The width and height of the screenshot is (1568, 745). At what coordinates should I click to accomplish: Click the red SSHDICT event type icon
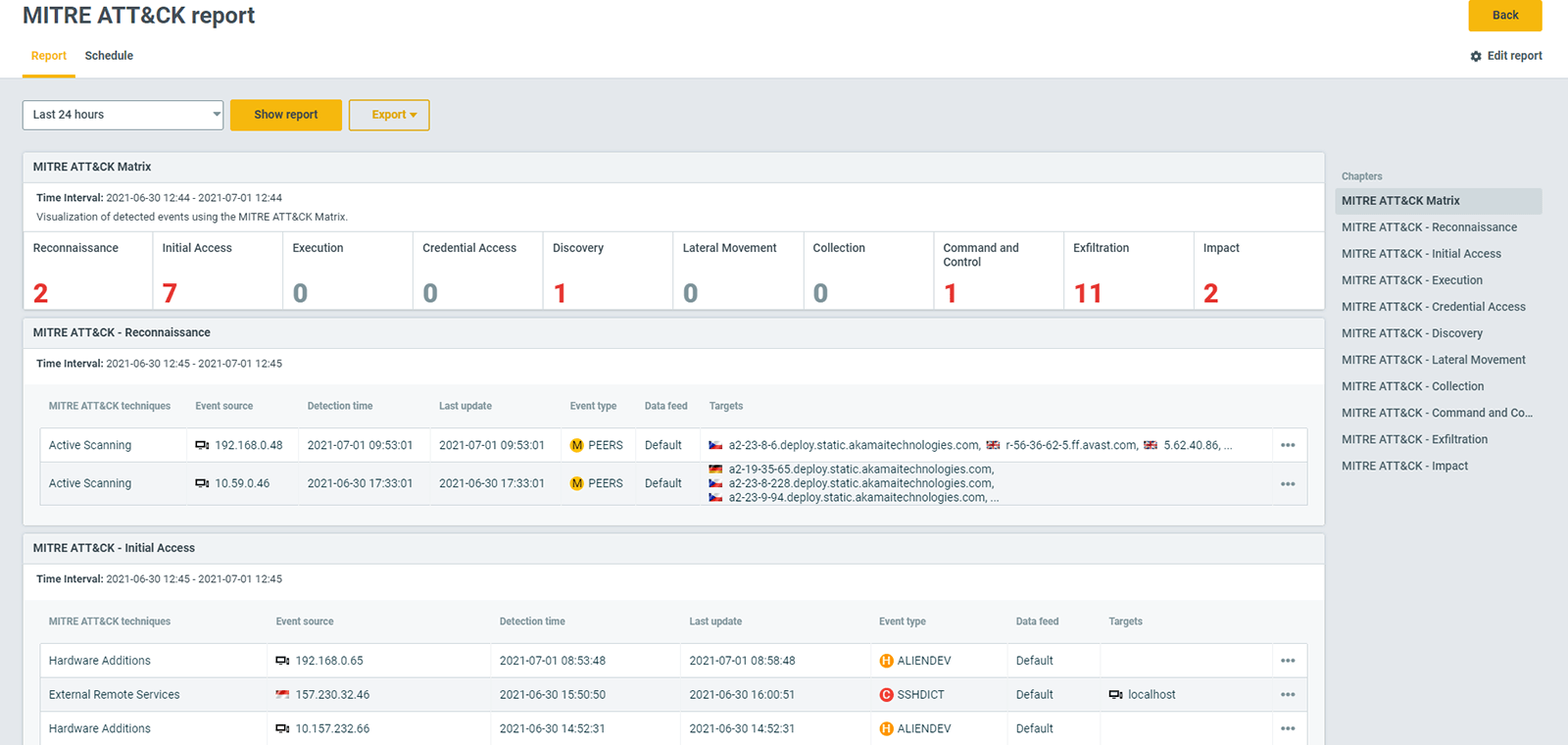click(886, 695)
